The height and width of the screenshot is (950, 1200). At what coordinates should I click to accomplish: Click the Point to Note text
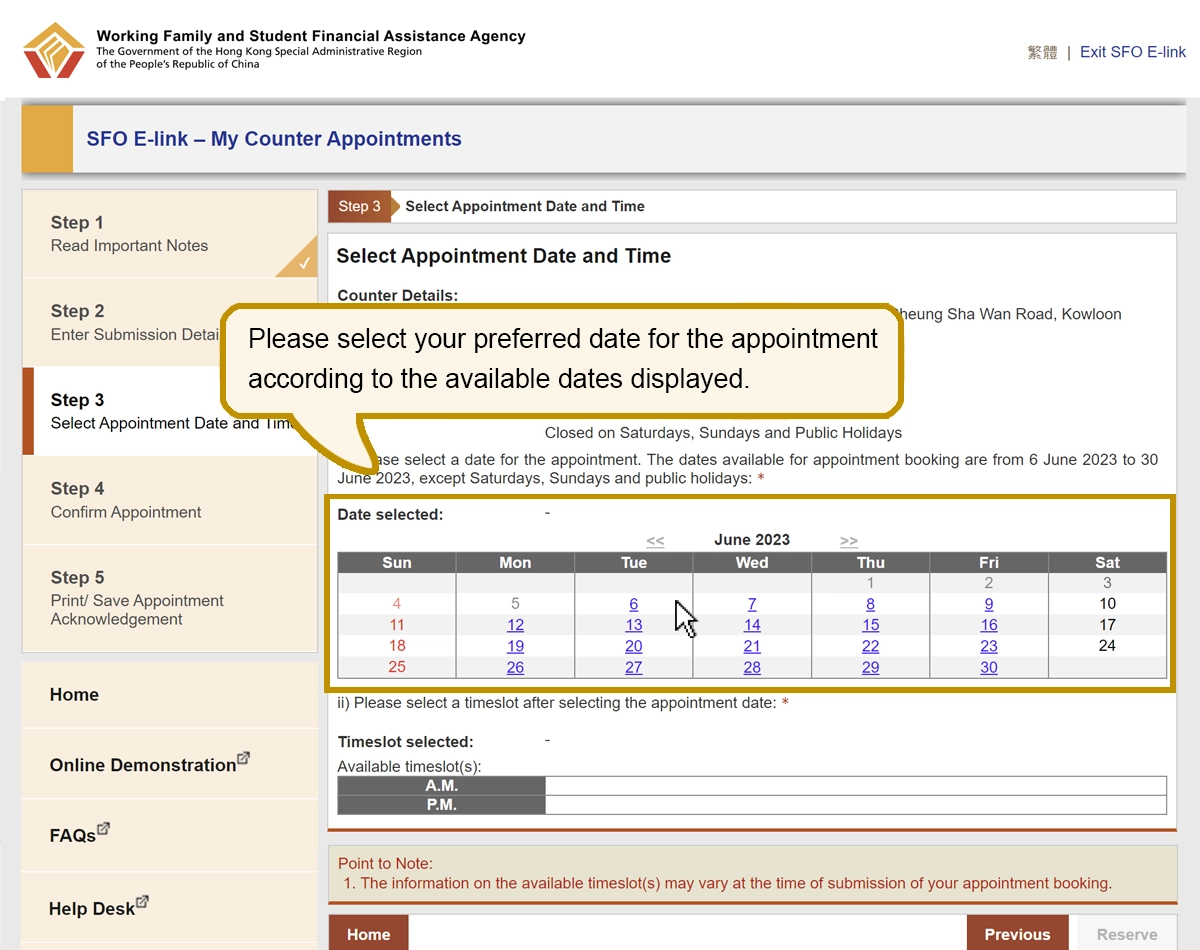coord(385,863)
